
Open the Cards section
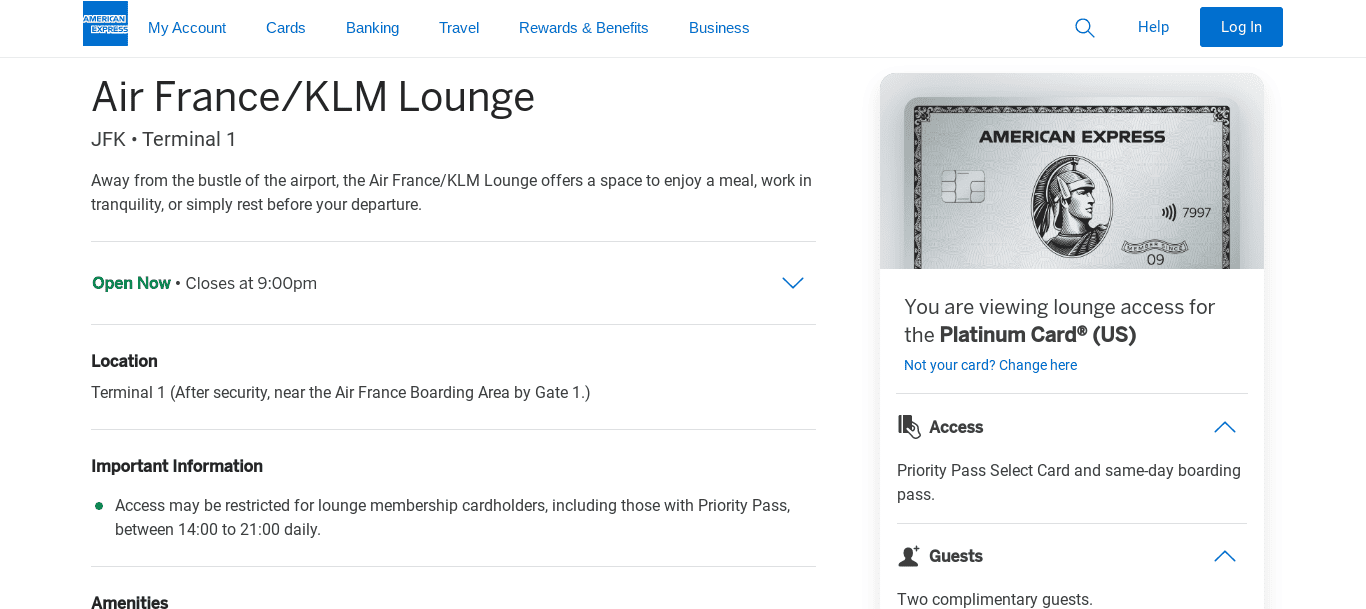point(285,27)
